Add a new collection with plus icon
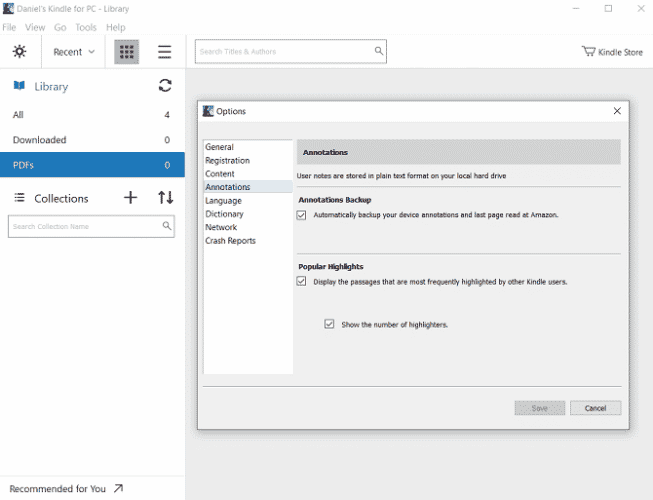The image size is (653, 500). tap(130, 198)
